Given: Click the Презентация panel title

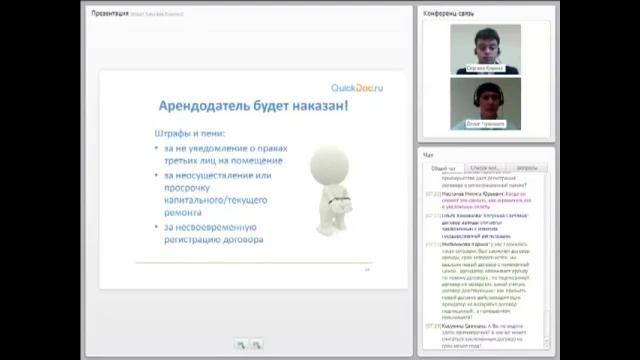Looking at the screenshot, I should click(x=110, y=13).
